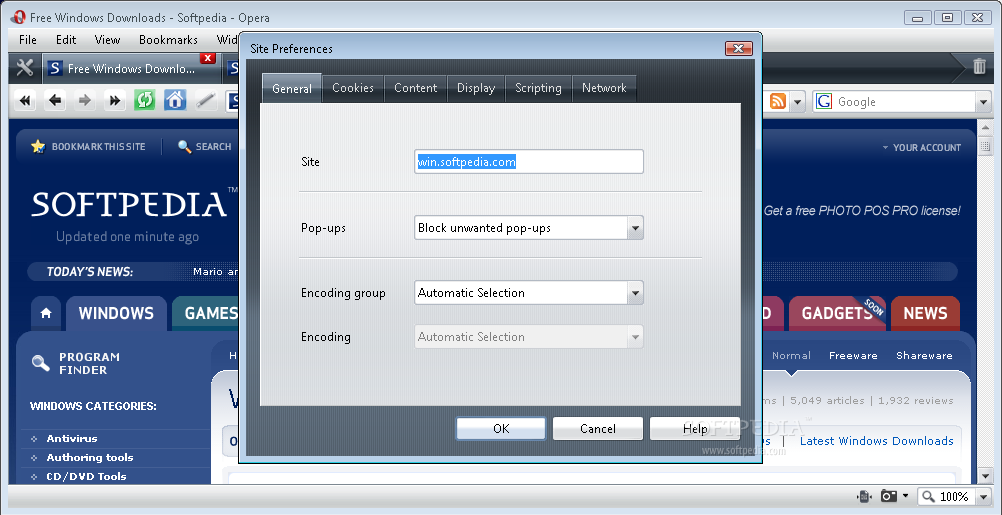
Task: Close the Free Windows Downloads tab
Action: [x=208, y=58]
